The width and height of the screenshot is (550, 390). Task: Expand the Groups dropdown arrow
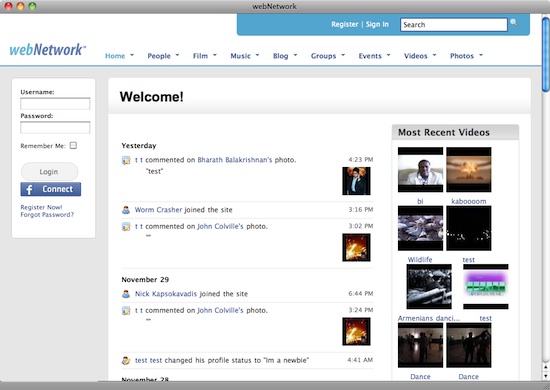point(343,55)
